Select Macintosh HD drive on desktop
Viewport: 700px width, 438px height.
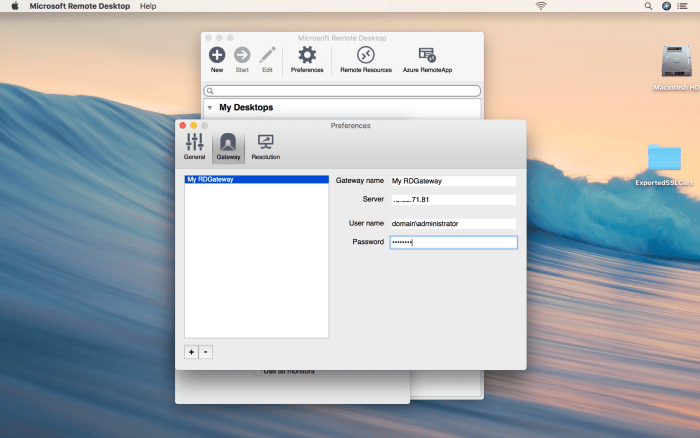(x=676, y=67)
